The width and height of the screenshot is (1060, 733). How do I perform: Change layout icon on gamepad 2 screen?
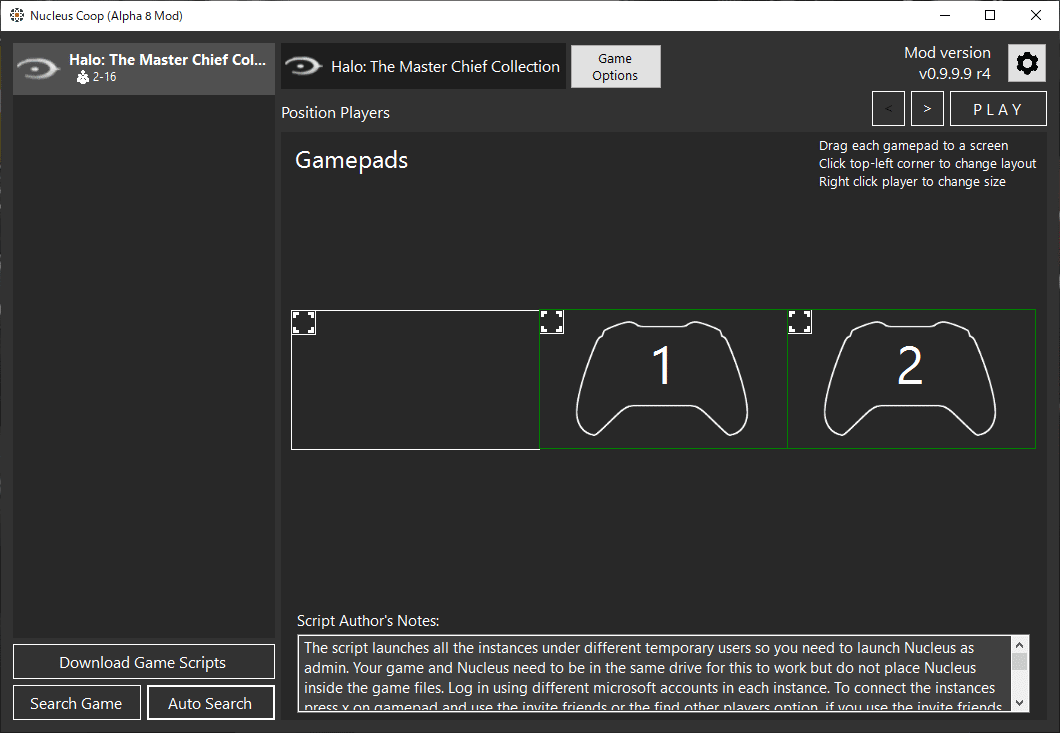(800, 322)
